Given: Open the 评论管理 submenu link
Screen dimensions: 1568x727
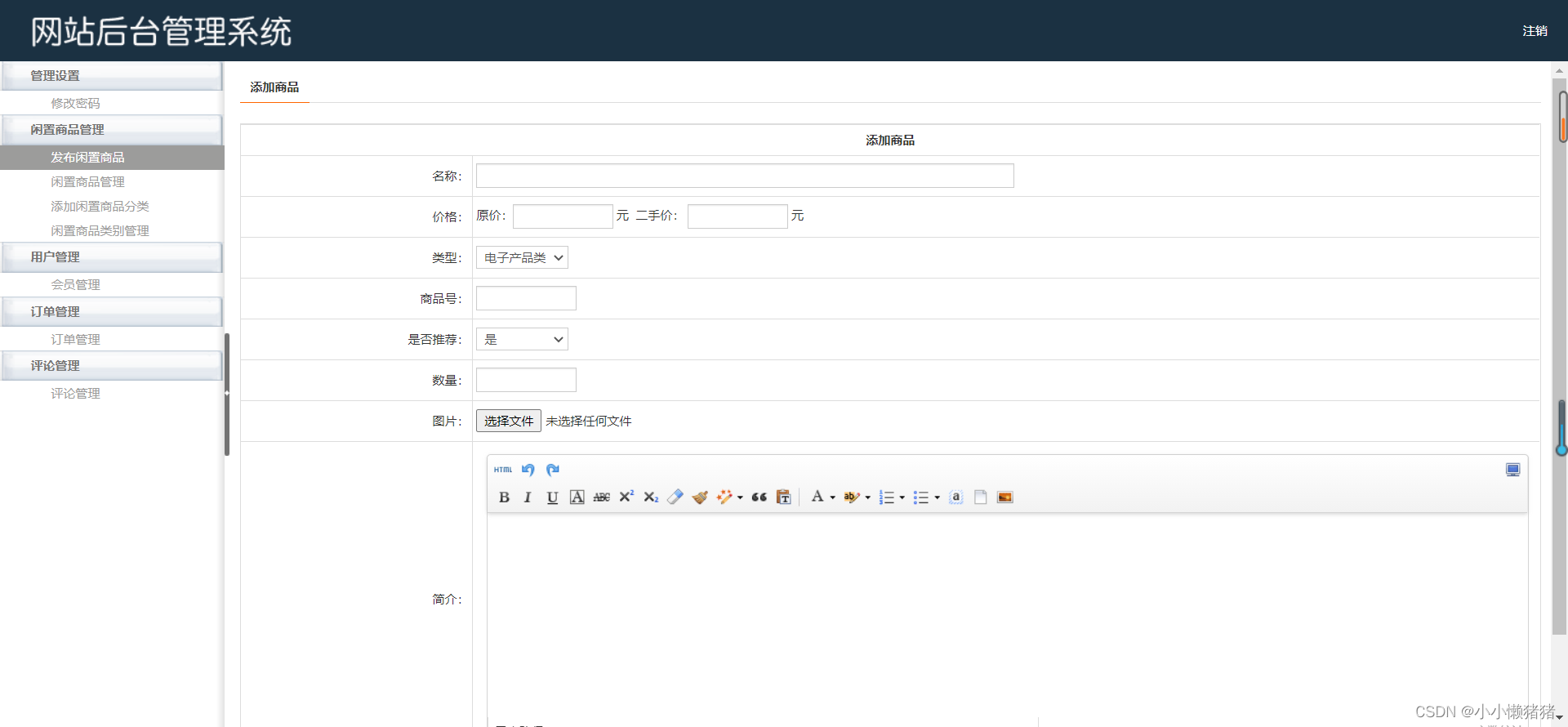Looking at the screenshot, I should coord(75,393).
